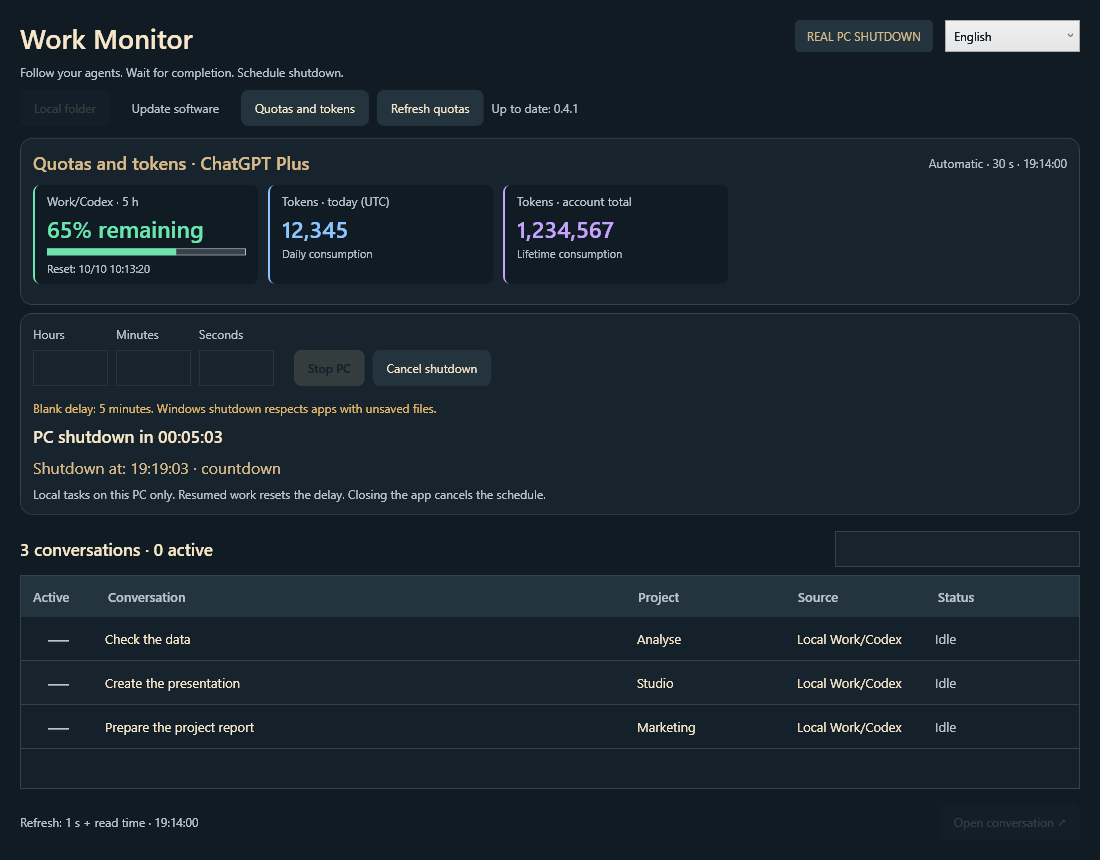Screen dimensions: 1100x860
Task: Click the Local folder button
Action: pos(65,109)
